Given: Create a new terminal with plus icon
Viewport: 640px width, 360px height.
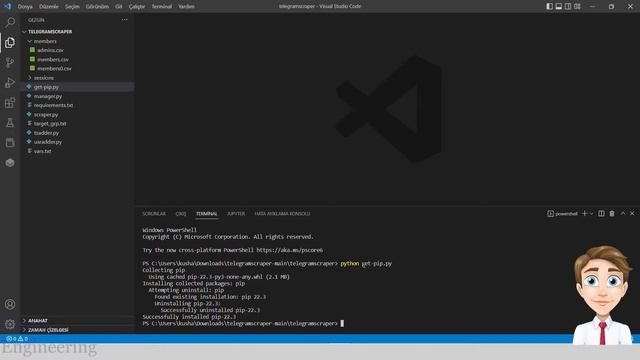Looking at the screenshot, I should click(584, 213).
